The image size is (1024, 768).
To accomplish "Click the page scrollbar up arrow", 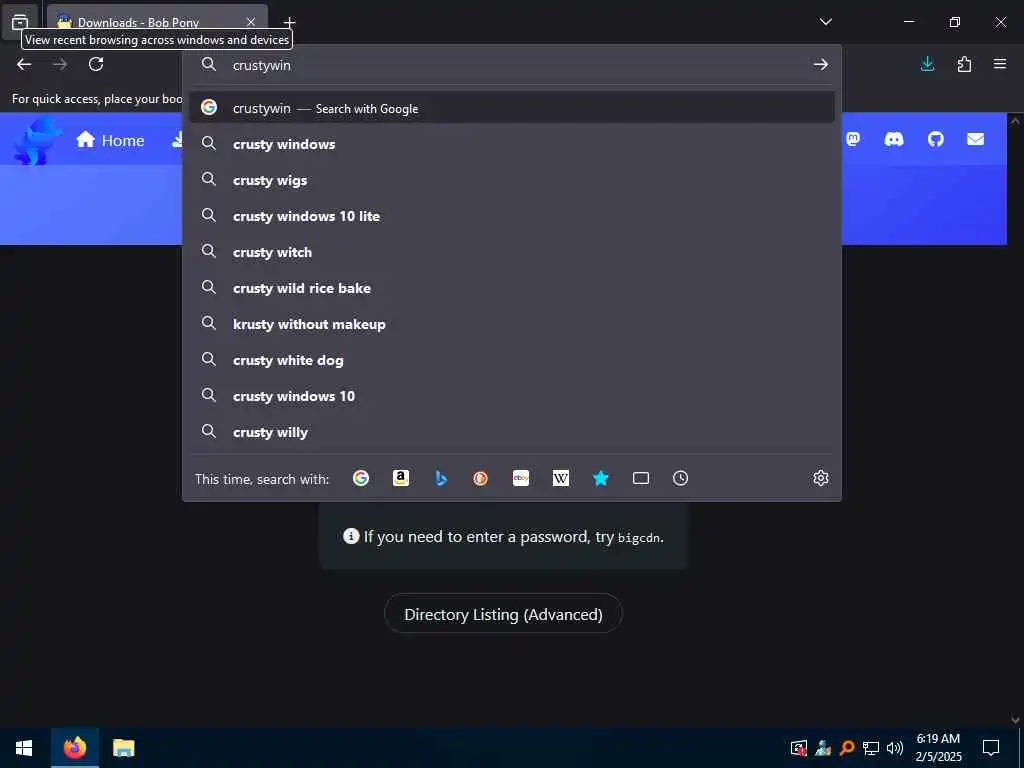I will click(1015, 121).
